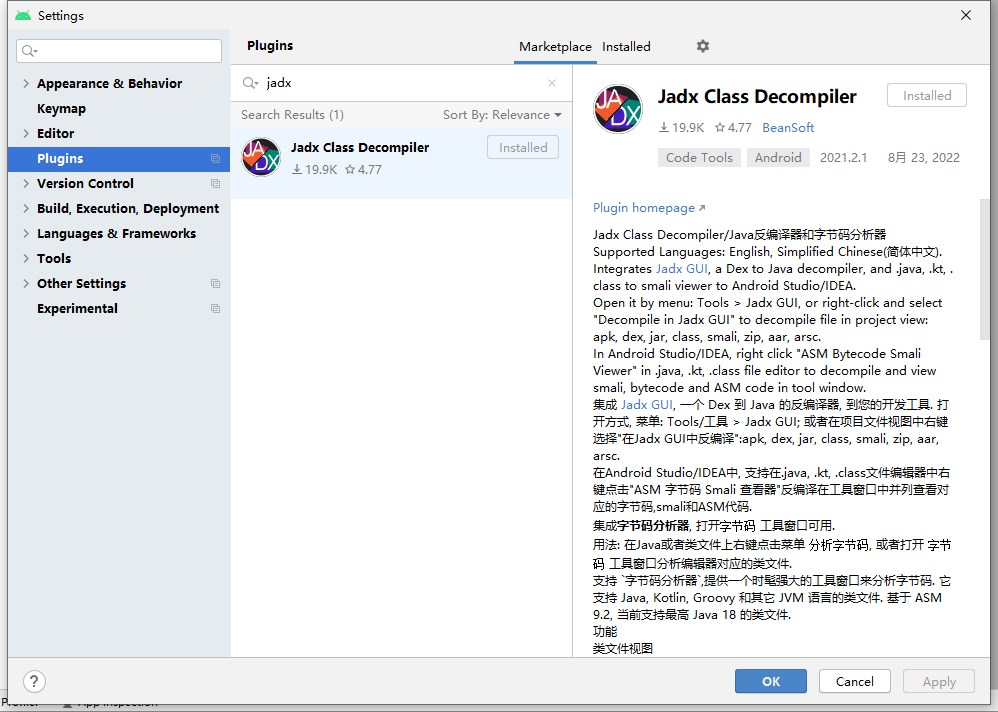Switch to the Installed tab
This screenshot has height=712, width=998.
click(626, 46)
